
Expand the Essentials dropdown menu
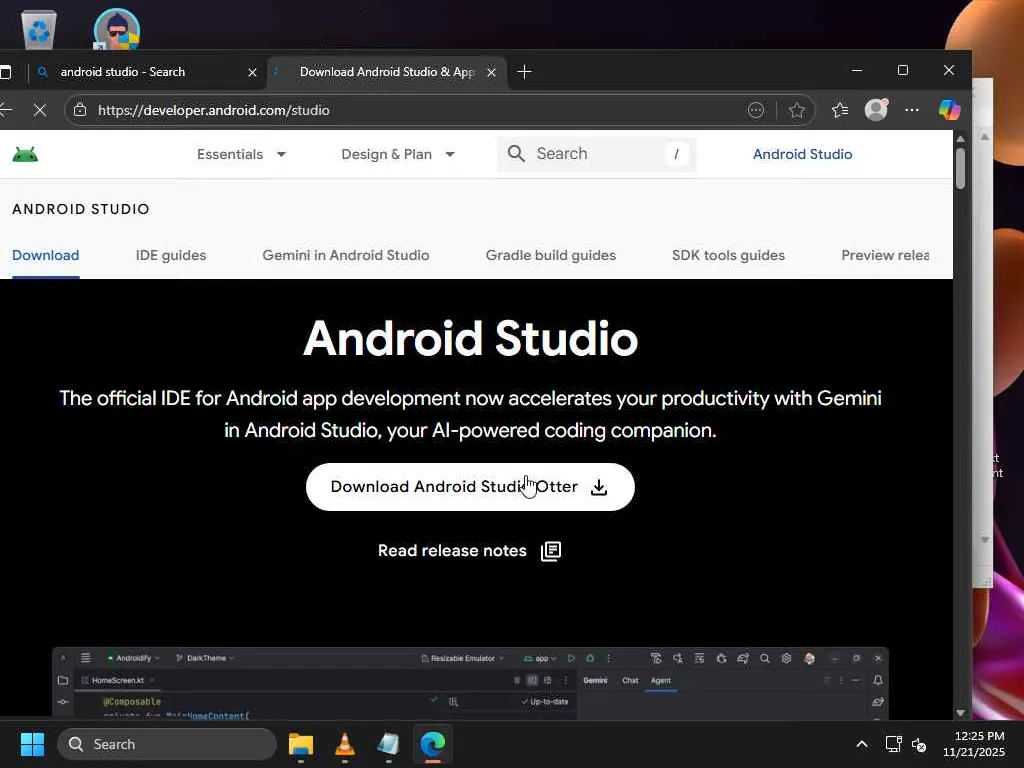(x=241, y=155)
